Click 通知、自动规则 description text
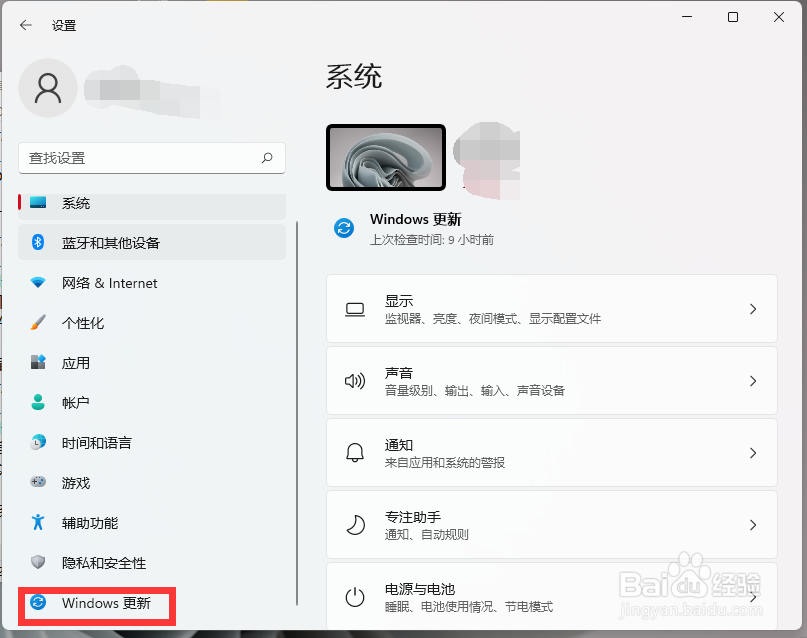The image size is (807, 638). tap(427, 535)
